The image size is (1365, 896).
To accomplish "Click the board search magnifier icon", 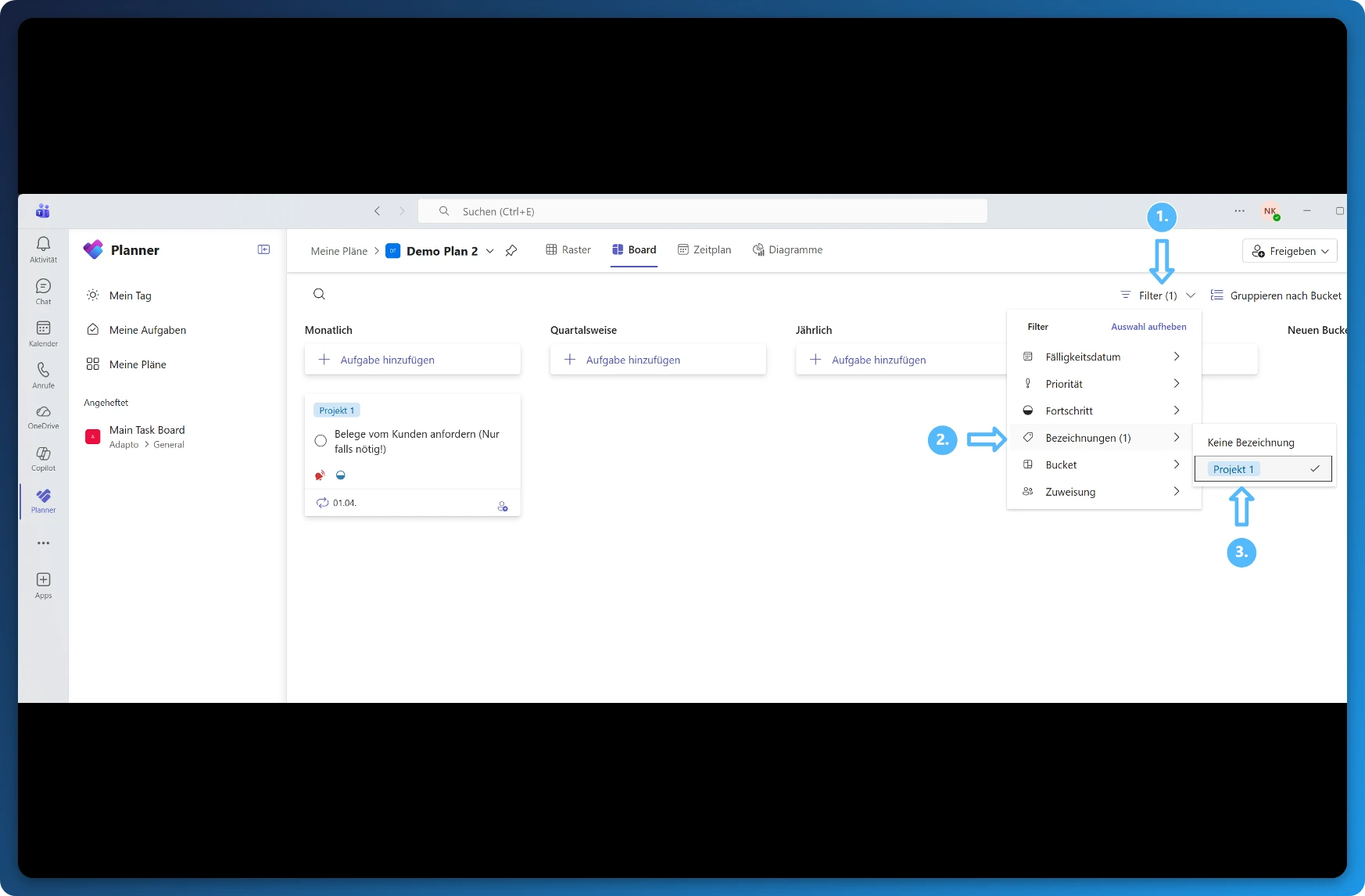I will (x=319, y=294).
